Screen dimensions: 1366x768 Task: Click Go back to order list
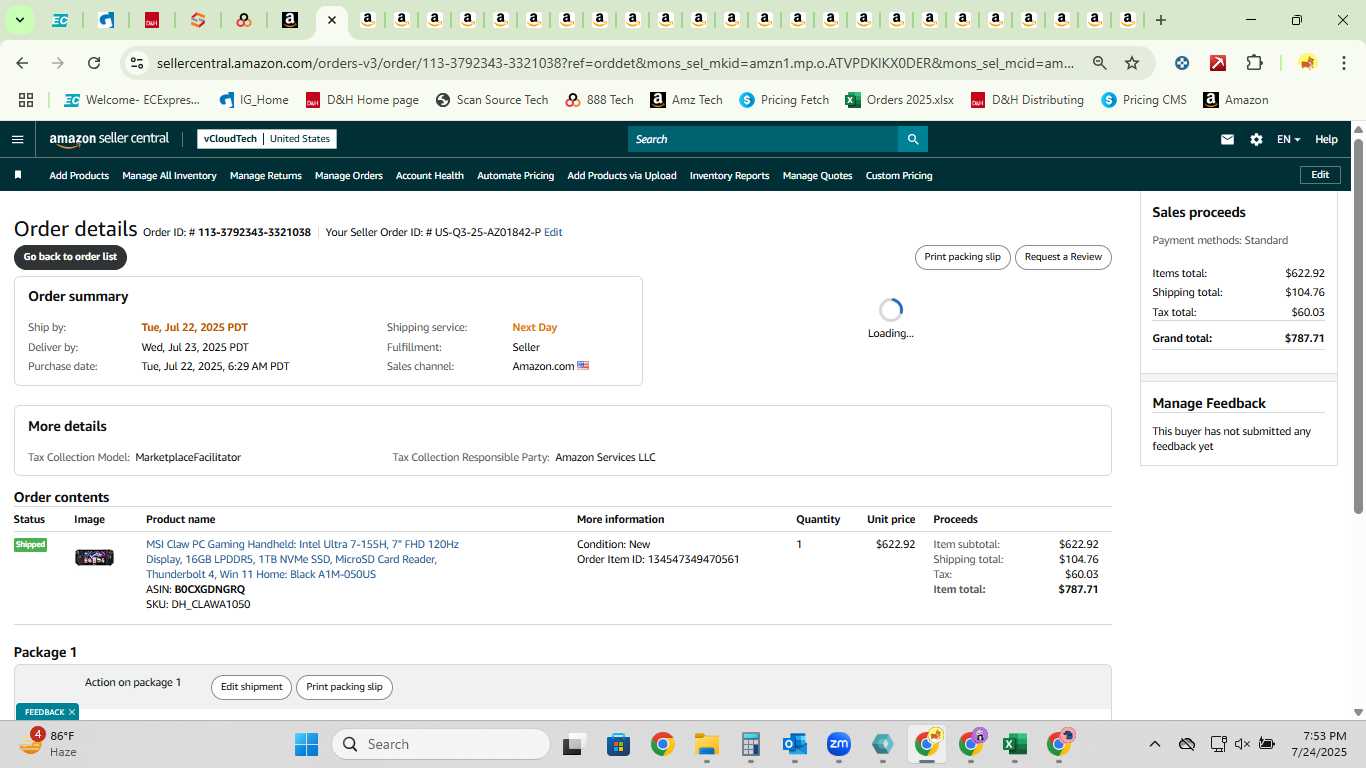point(70,257)
